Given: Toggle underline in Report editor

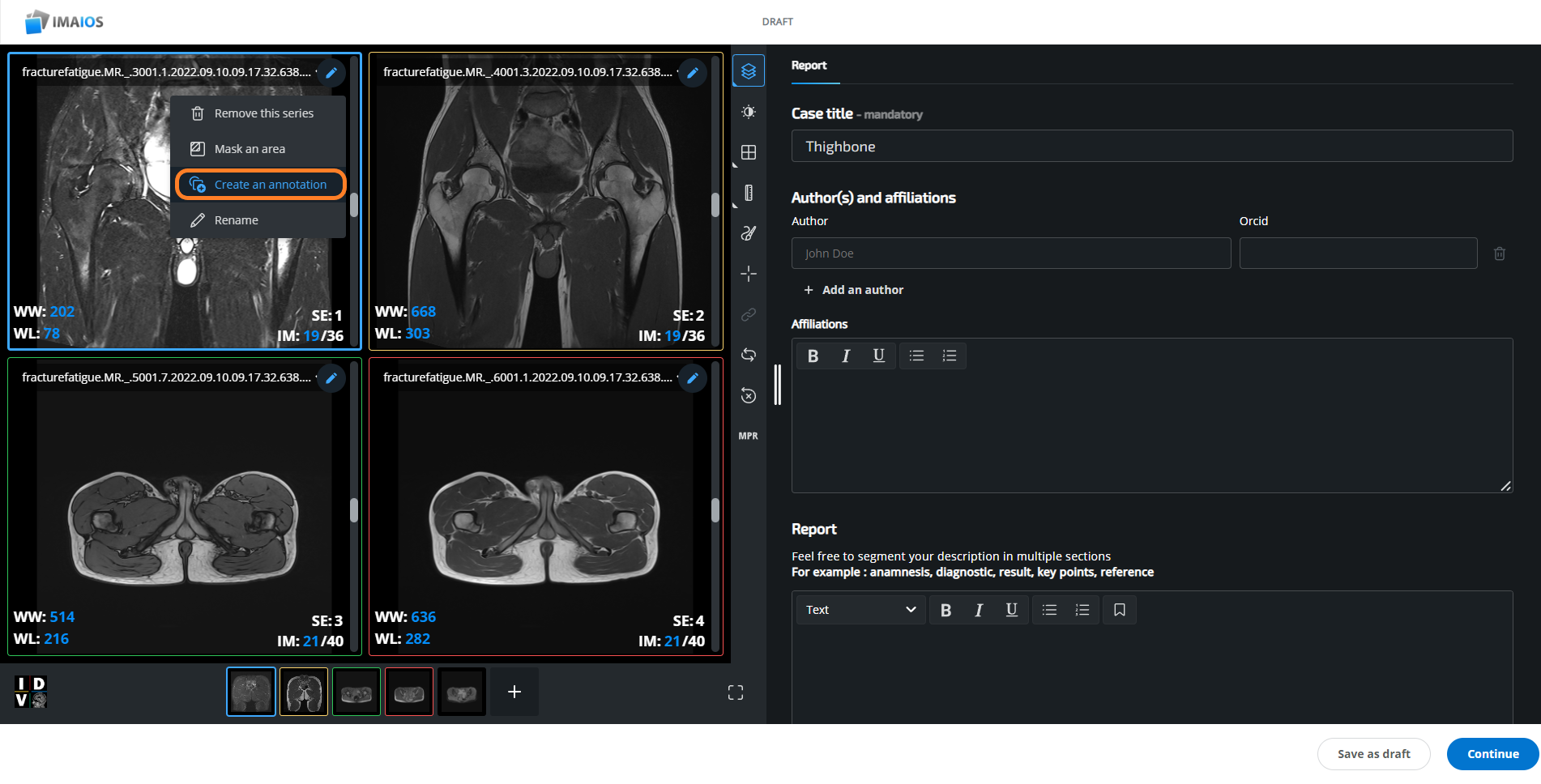Looking at the screenshot, I should (1012, 610).
